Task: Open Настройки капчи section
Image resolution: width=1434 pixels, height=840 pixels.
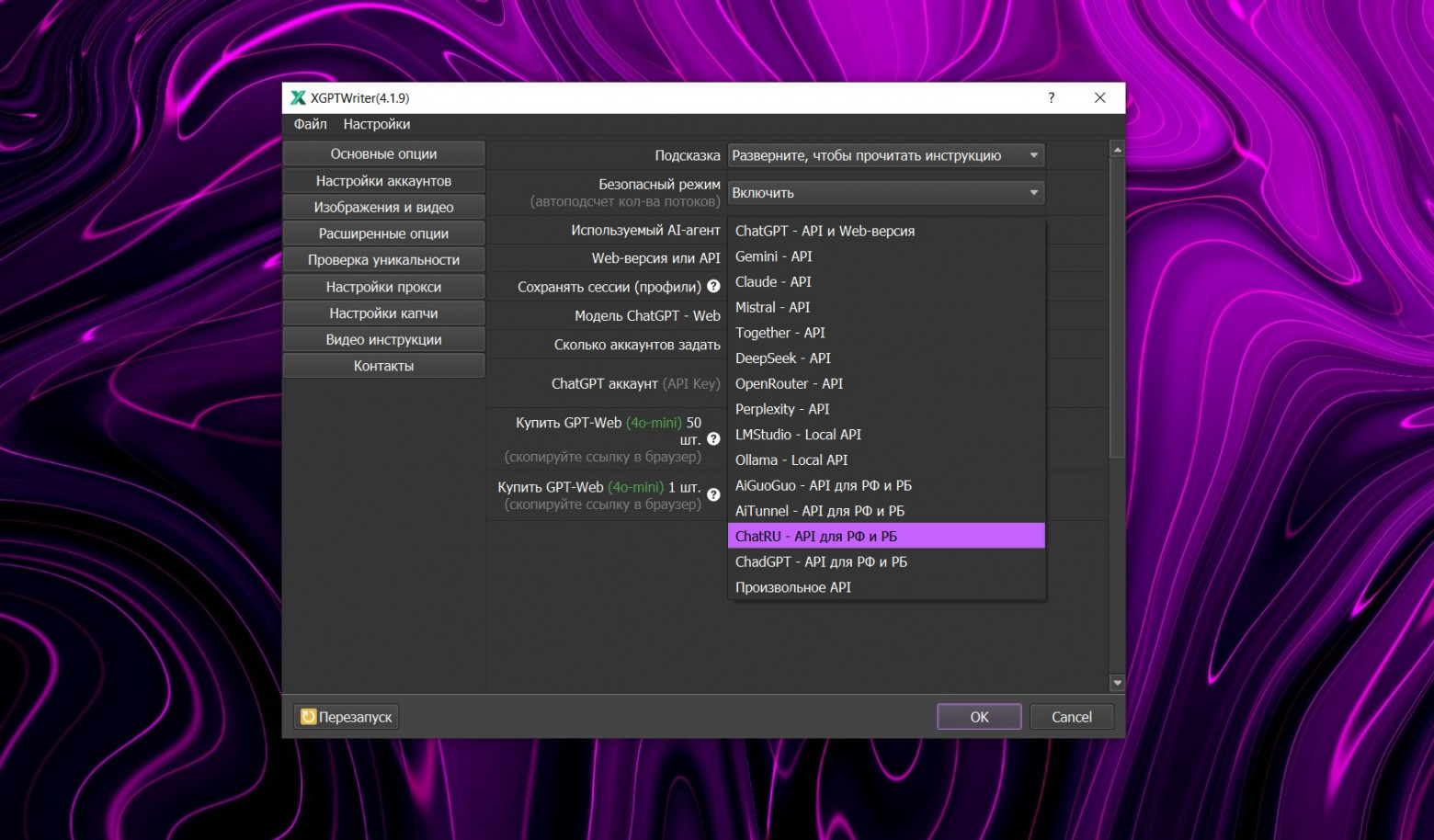Action: click(x=383, y=313)
